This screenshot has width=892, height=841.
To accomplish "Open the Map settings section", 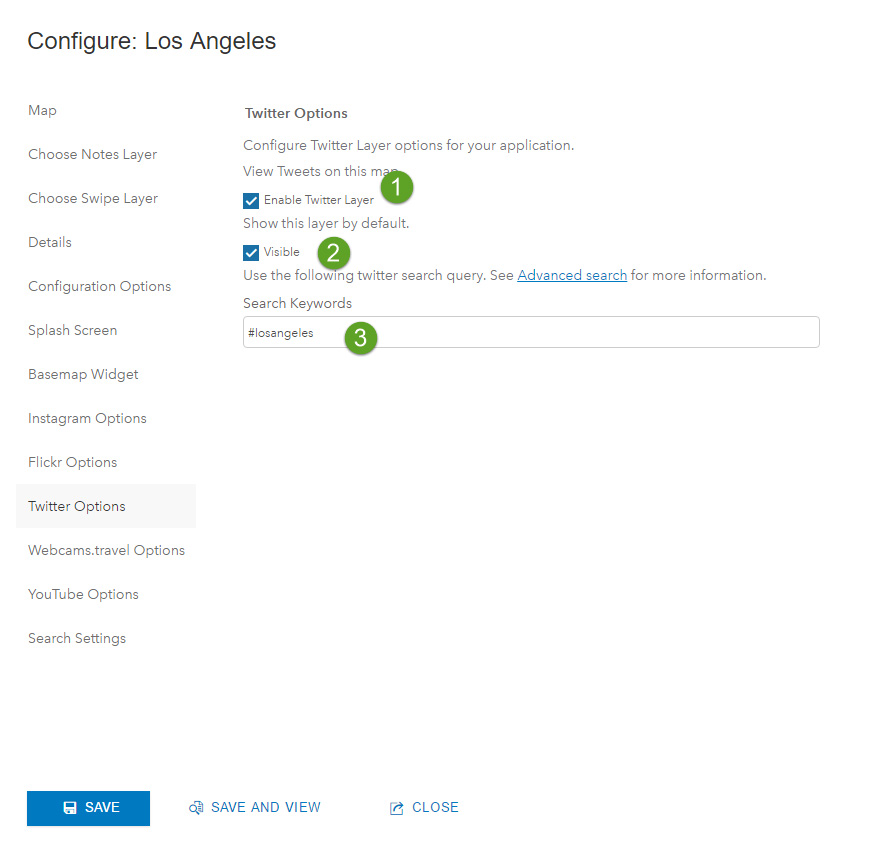I will point(42,110).
